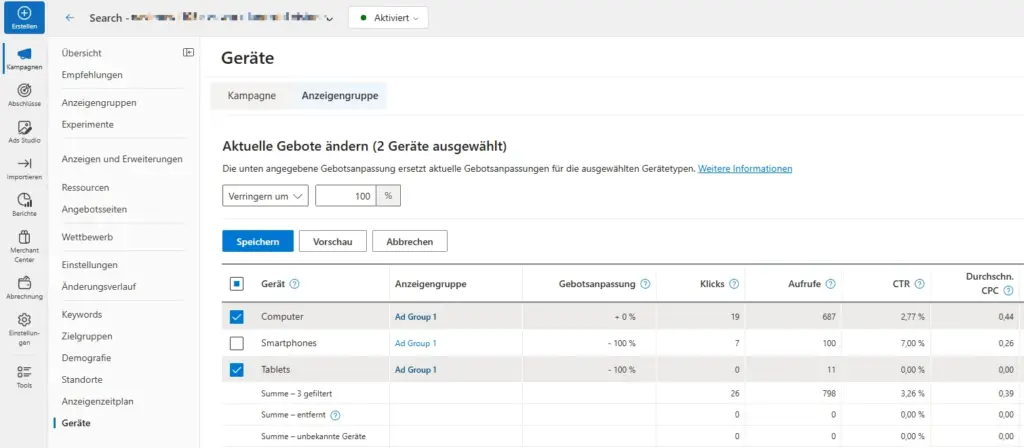This screenshot has width=1024, height=448.
Task: Click the Erstellen plus icon
Action: click(x=24, y=13)
